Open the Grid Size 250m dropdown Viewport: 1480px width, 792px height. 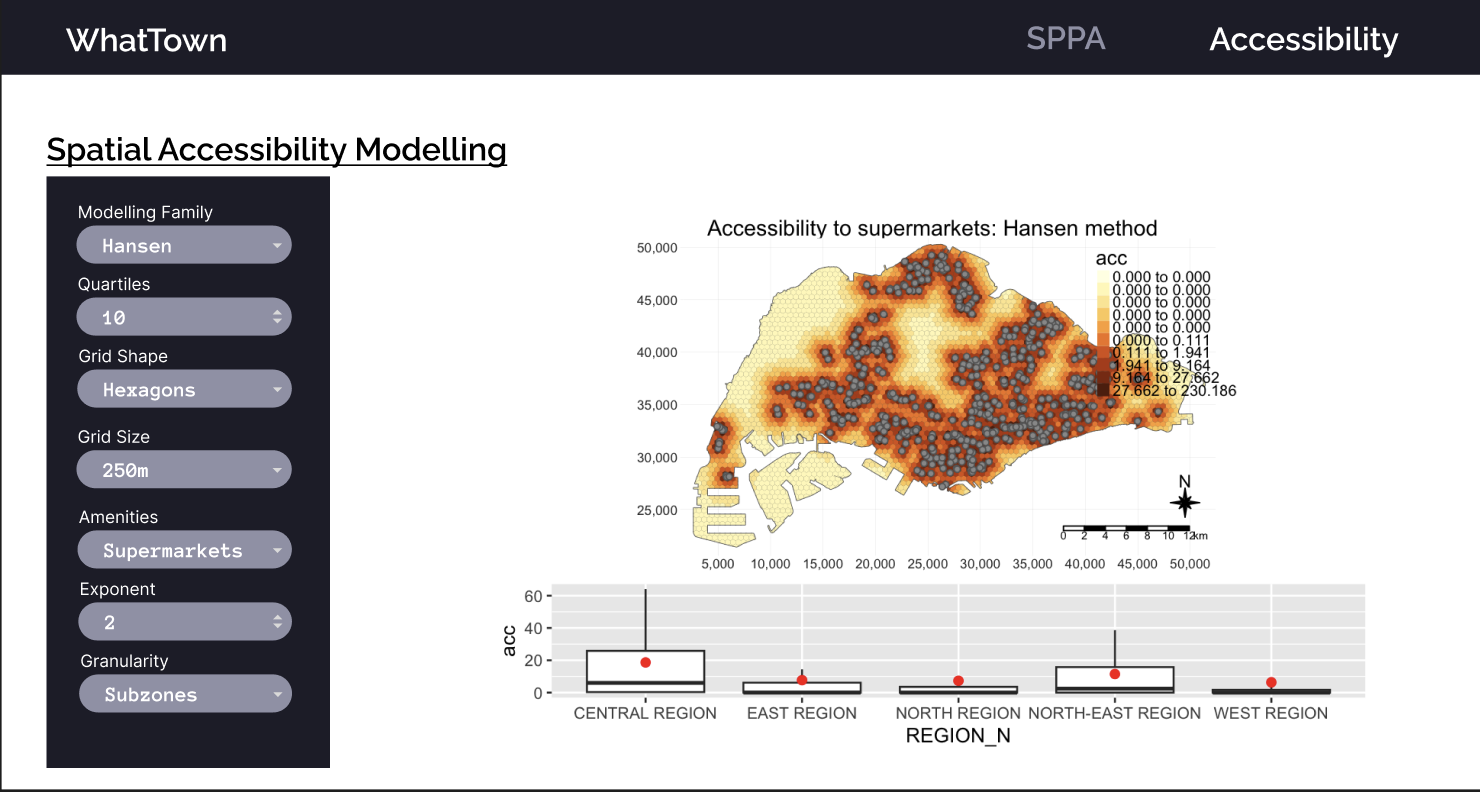(x=184, y=470)
